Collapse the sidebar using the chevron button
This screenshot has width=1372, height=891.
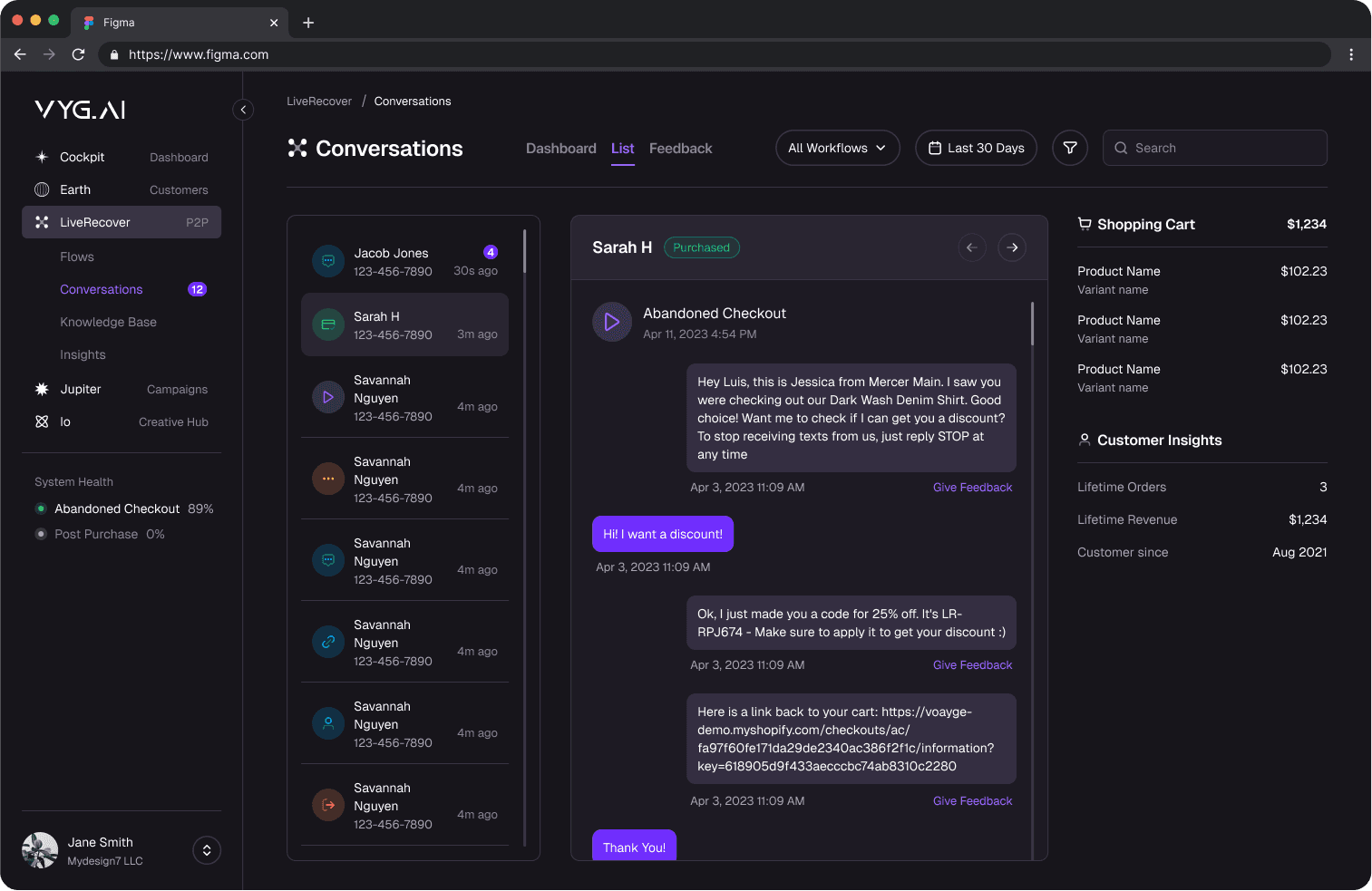[242, 109]
